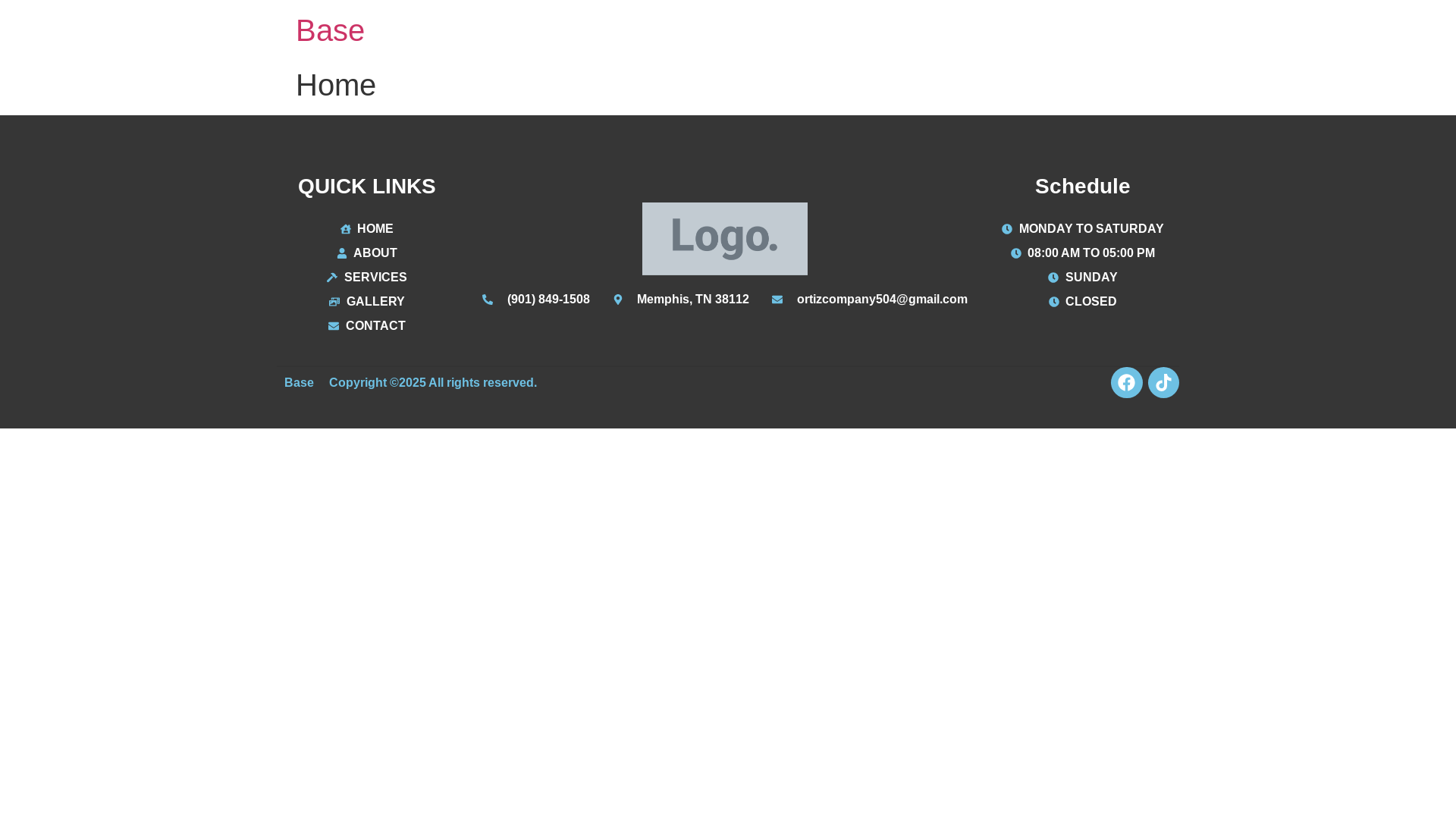The width and height of the screenshot is (1456, 819).
Task: Click the clock icon beside SUNDAY
Action: click(x=1053, y=278)
